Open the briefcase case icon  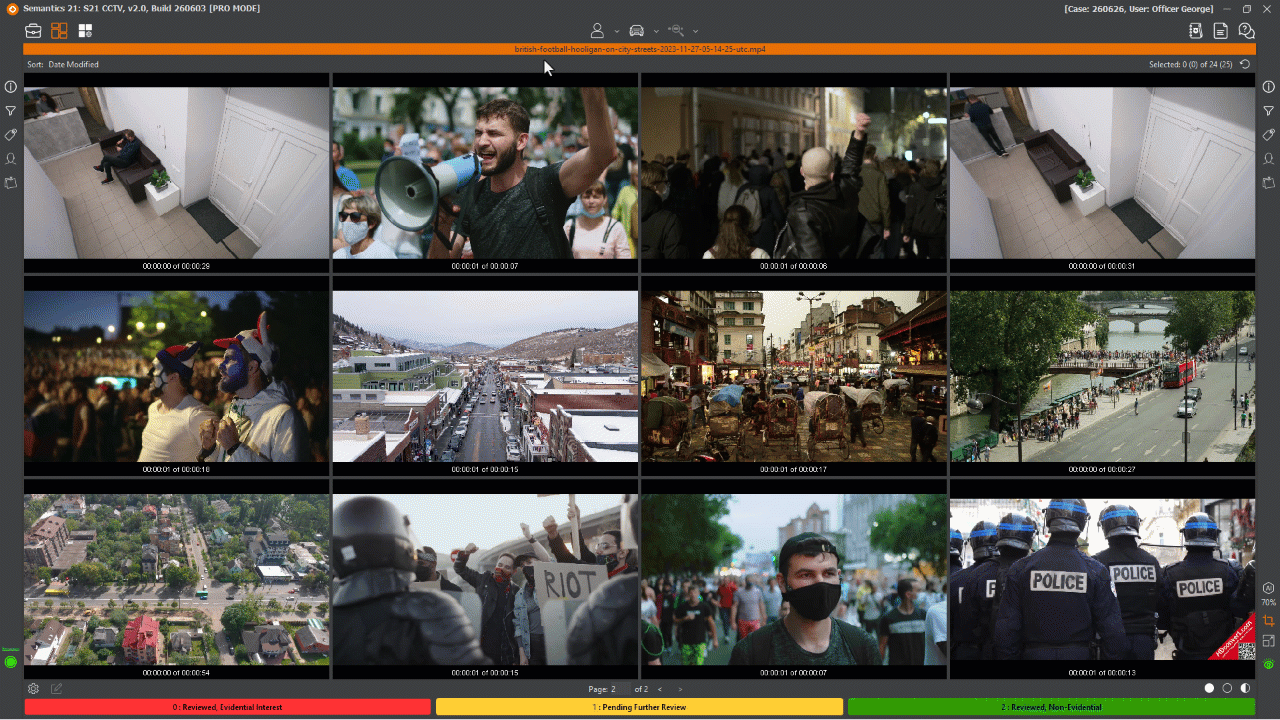(x=34, y=31)
